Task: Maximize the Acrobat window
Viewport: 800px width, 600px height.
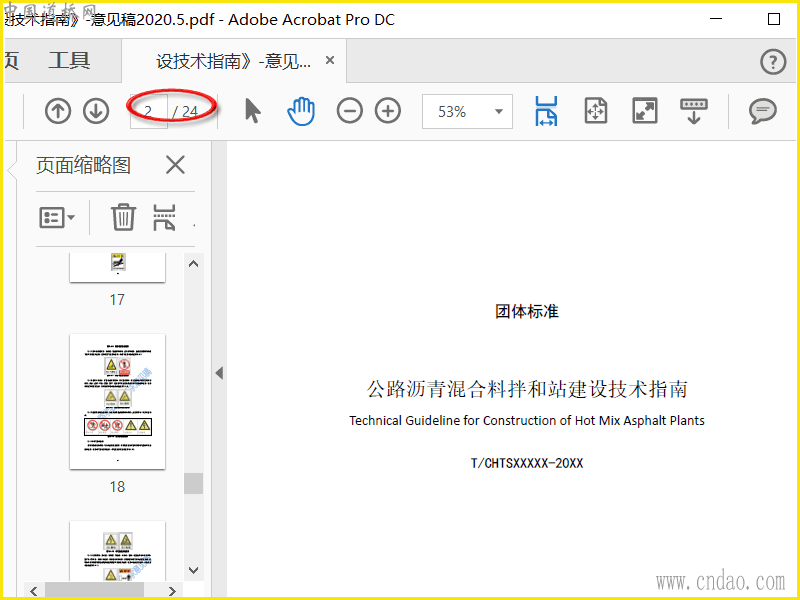Action: point(774,19)
